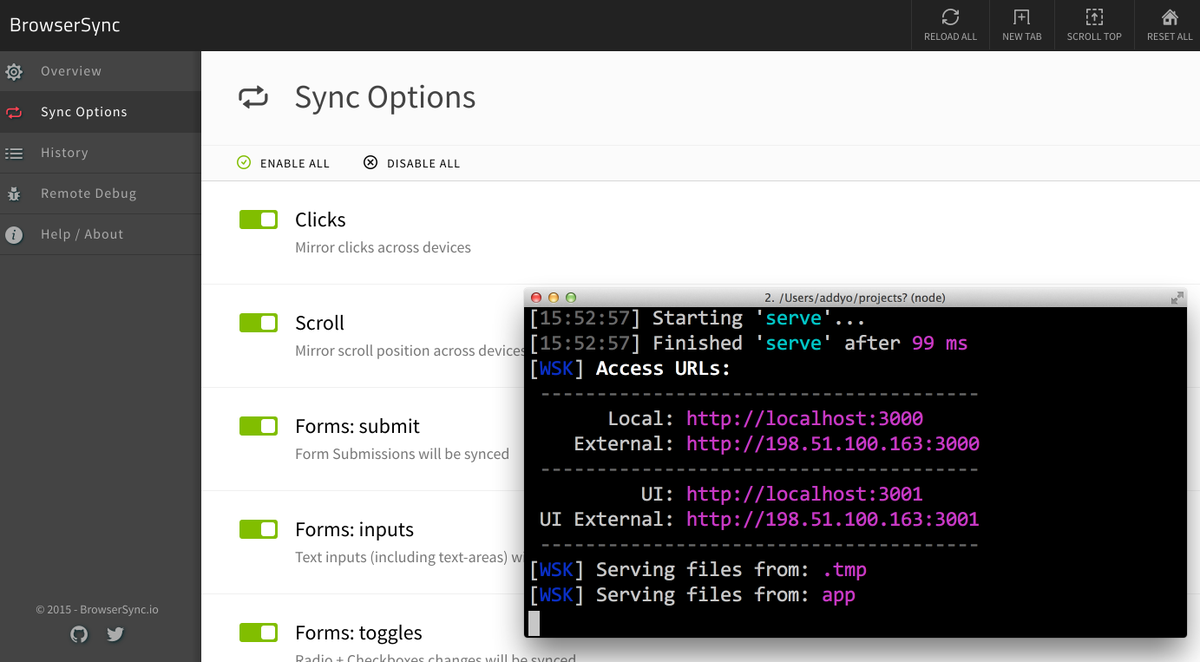Toggle the Forms: toggles switch
Screen dimensions: 1200x662
point(258,632)
